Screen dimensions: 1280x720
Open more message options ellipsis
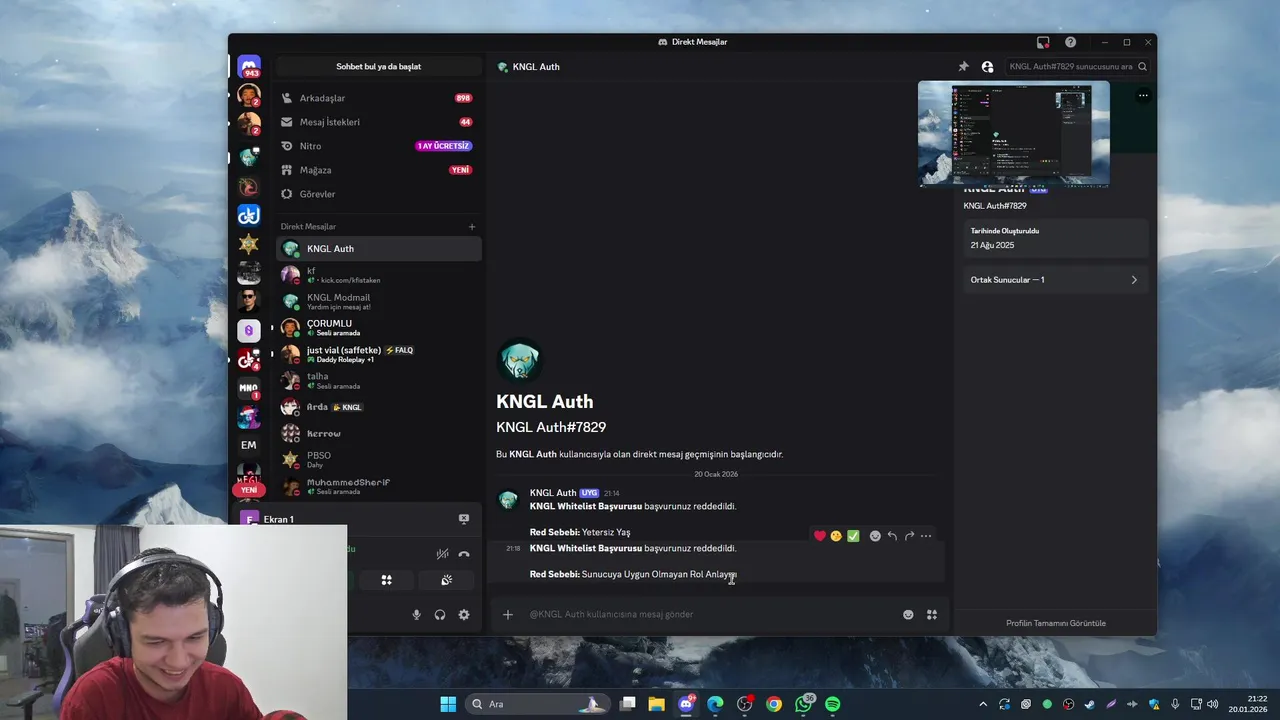click(926, 536)
